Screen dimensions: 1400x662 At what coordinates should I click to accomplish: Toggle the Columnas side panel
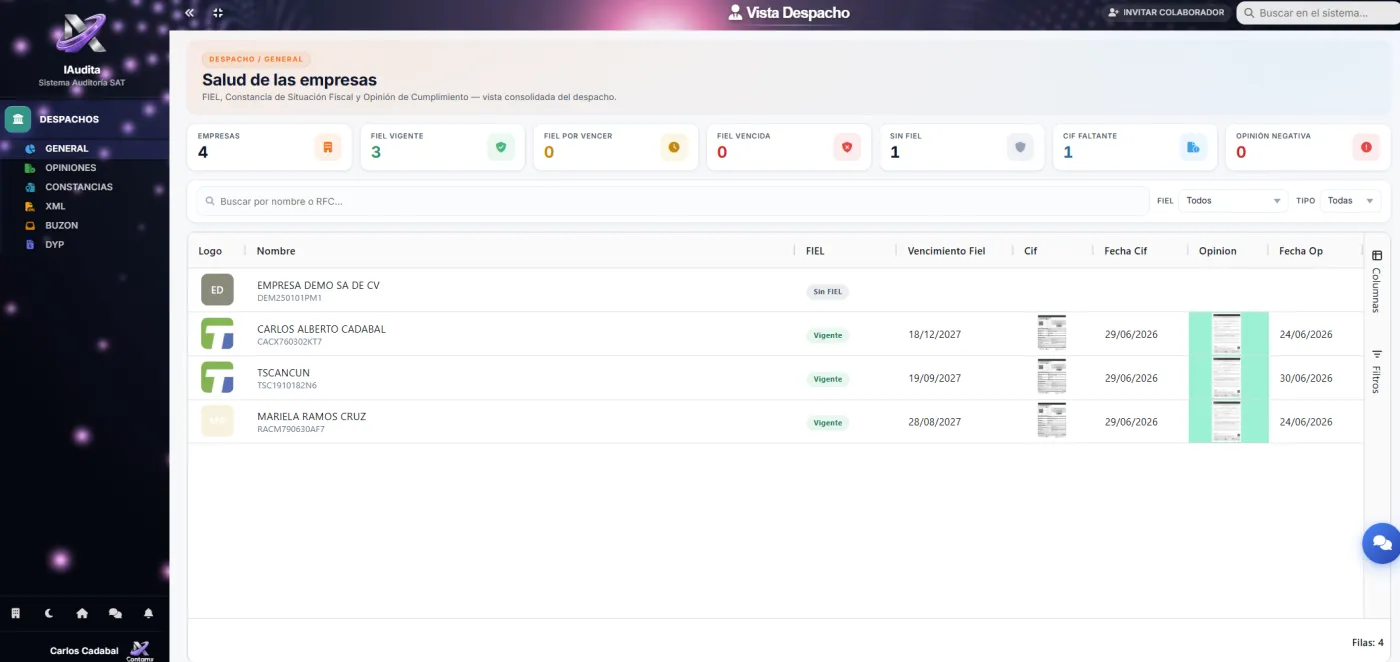coord(1376,282)
